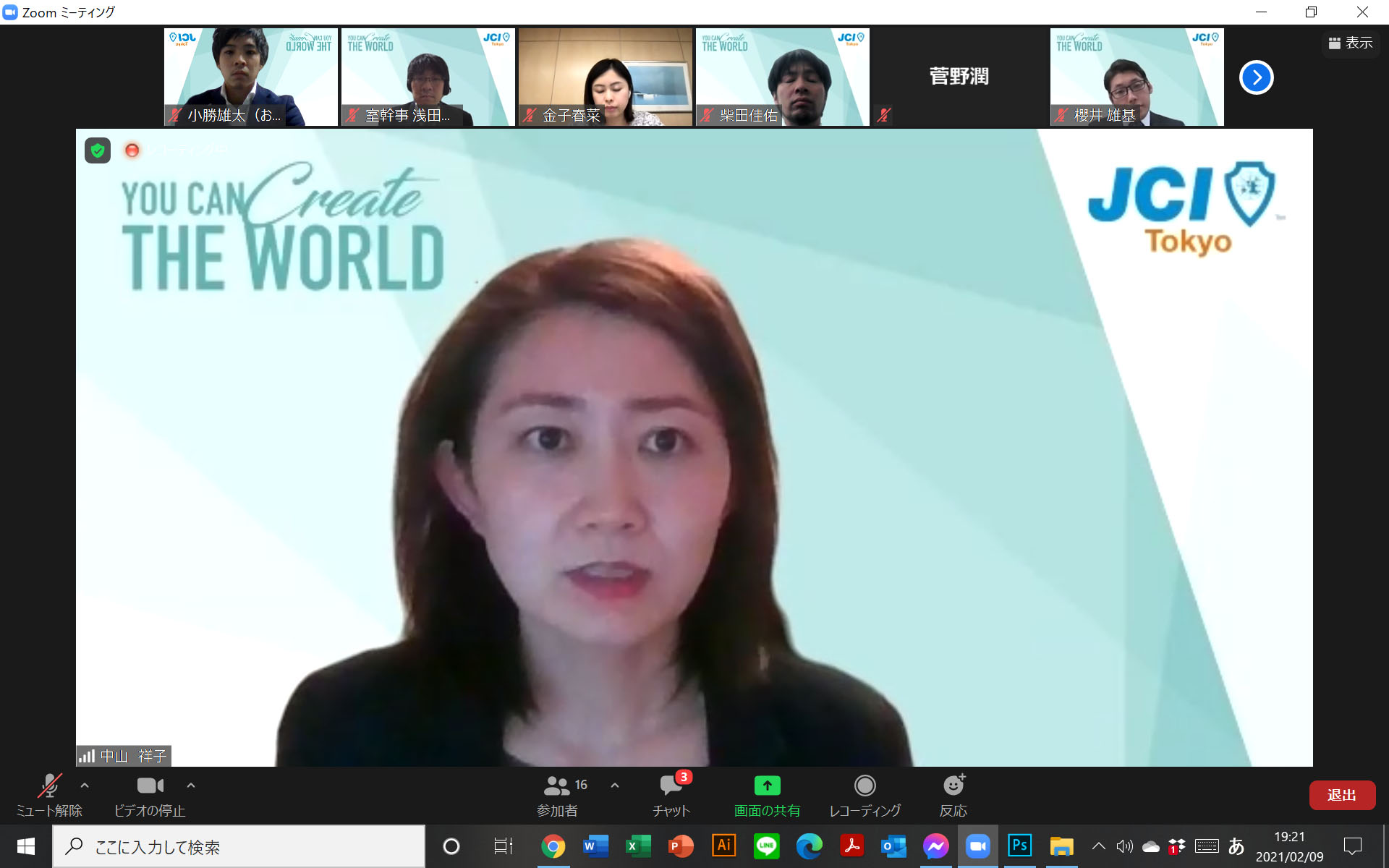
Task: Open the reactions menu
Action: tap(953, 795)
